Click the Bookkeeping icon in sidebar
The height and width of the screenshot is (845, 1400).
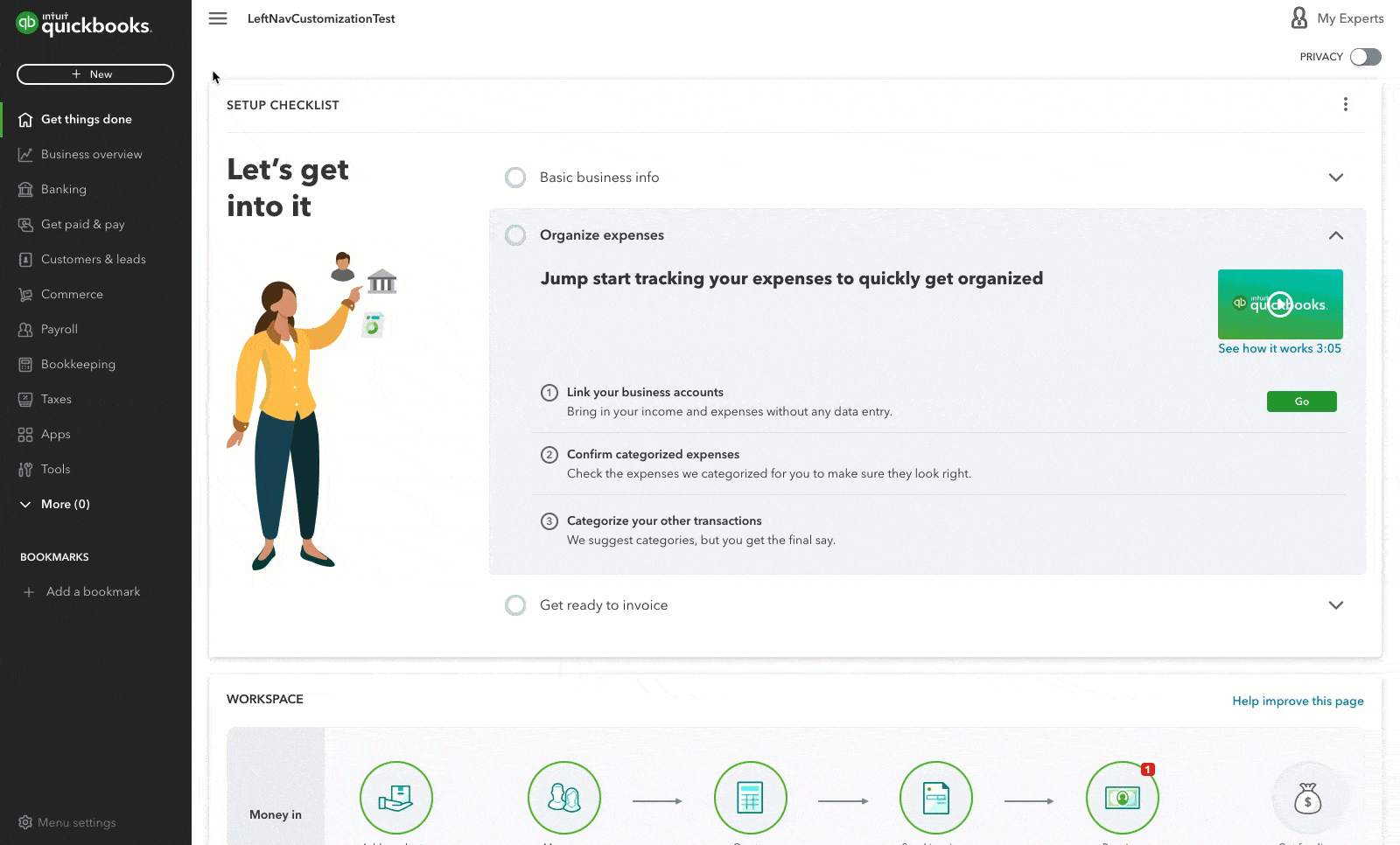coord(25,365)
